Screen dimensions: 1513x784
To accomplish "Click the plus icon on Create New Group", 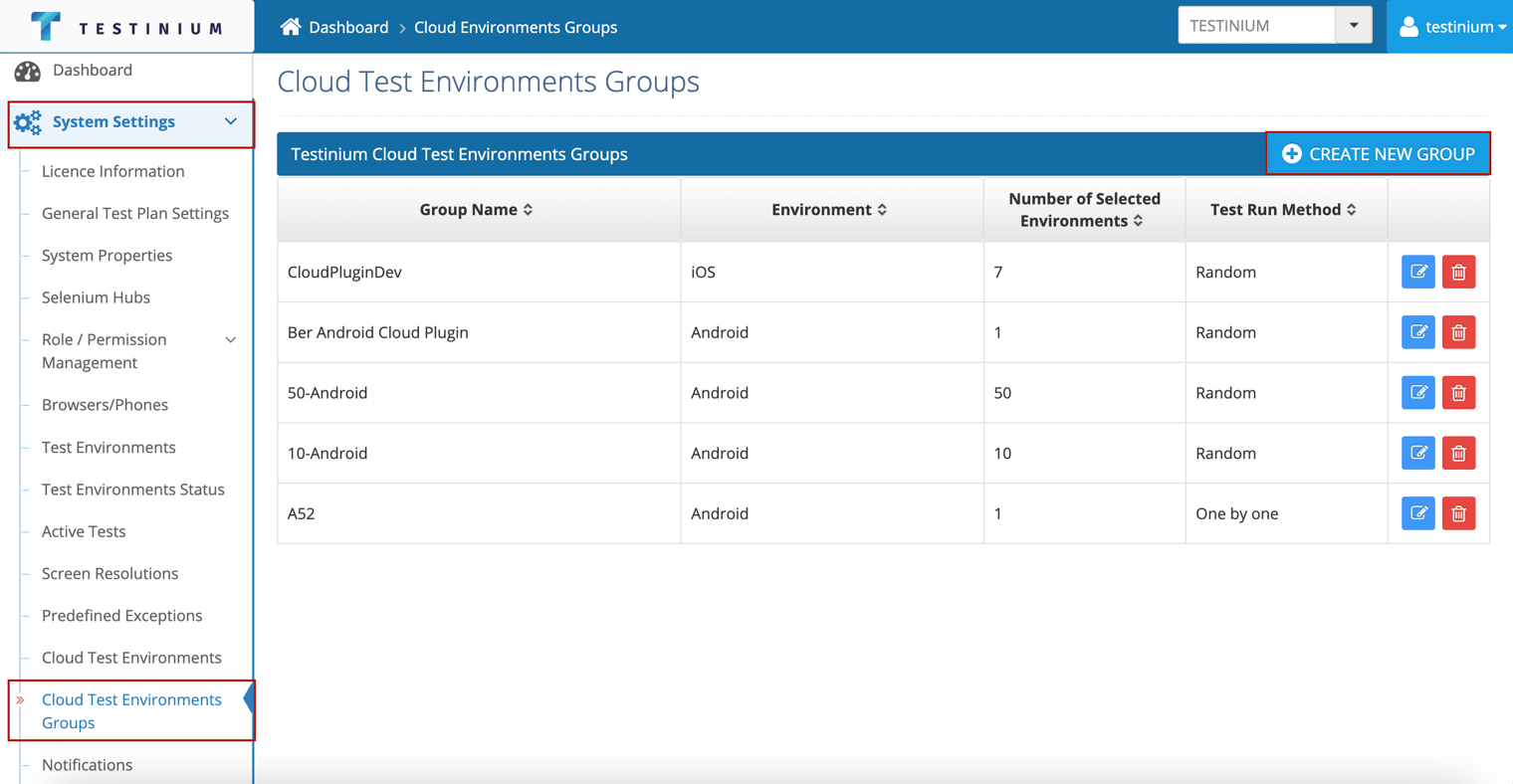I will click(1291, 154).
